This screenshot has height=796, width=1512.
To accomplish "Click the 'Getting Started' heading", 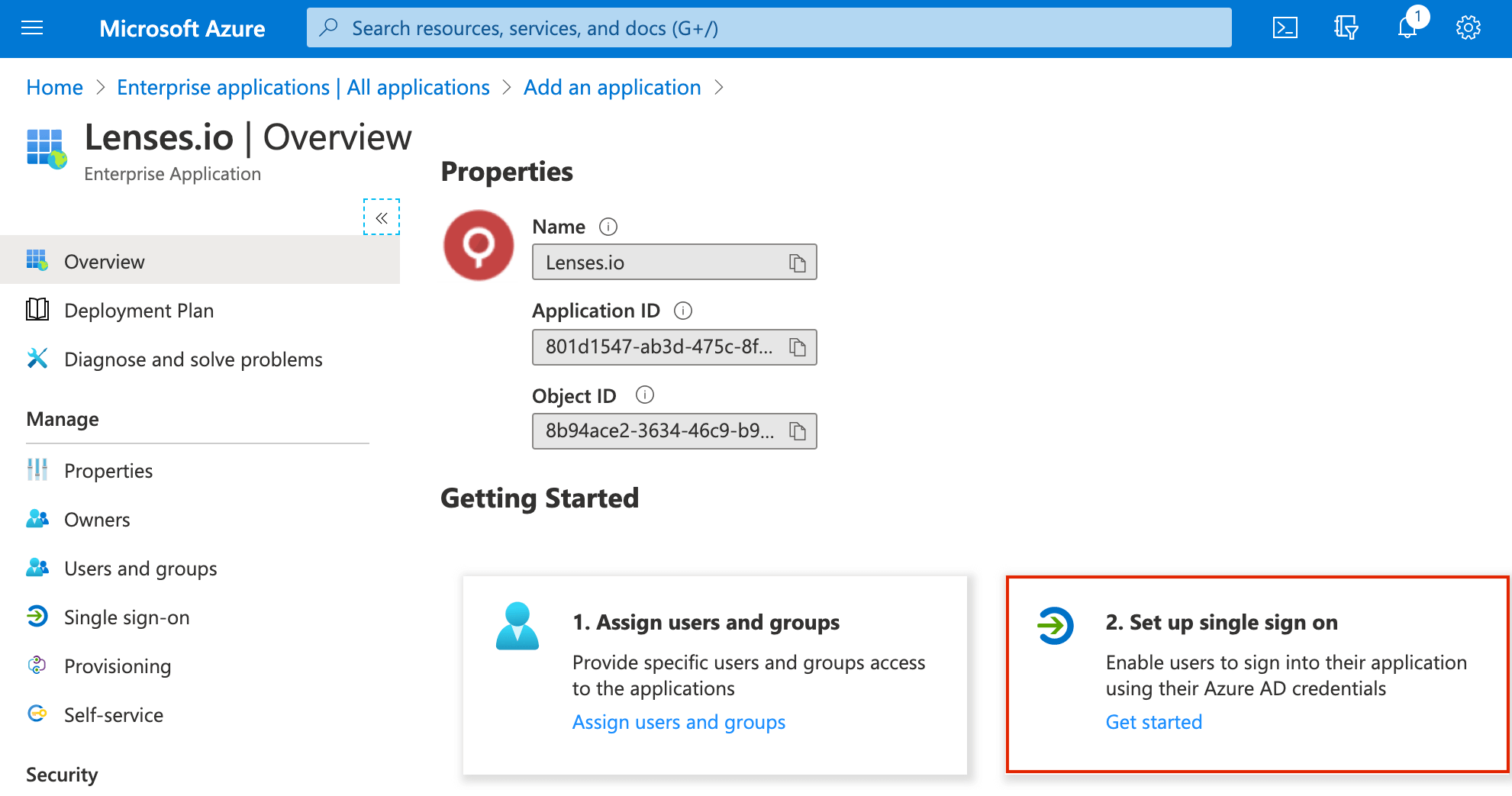I will 540,498.
